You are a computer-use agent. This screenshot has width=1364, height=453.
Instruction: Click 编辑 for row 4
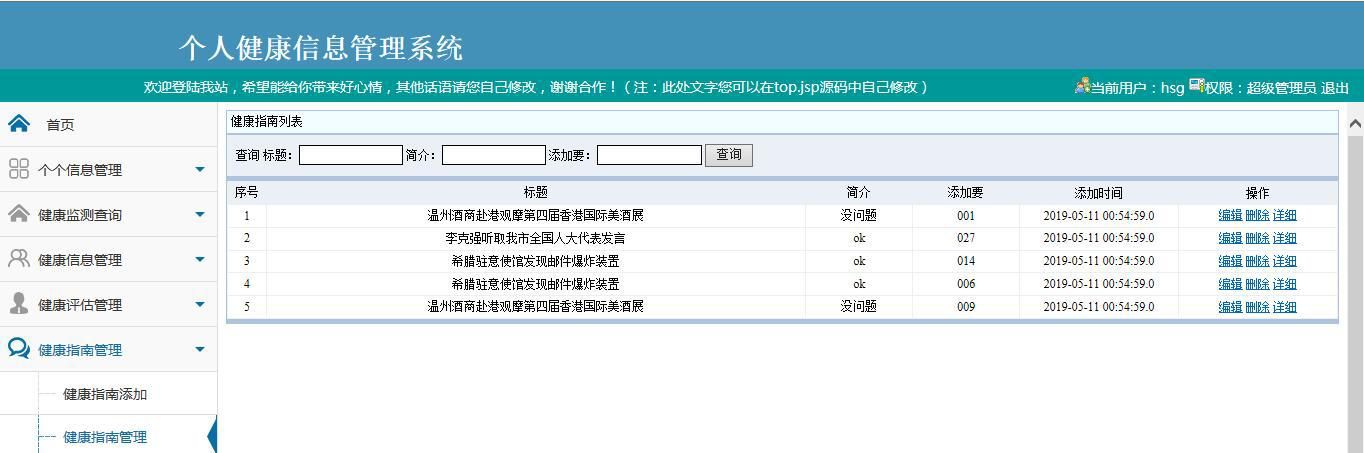(1230, 284)
